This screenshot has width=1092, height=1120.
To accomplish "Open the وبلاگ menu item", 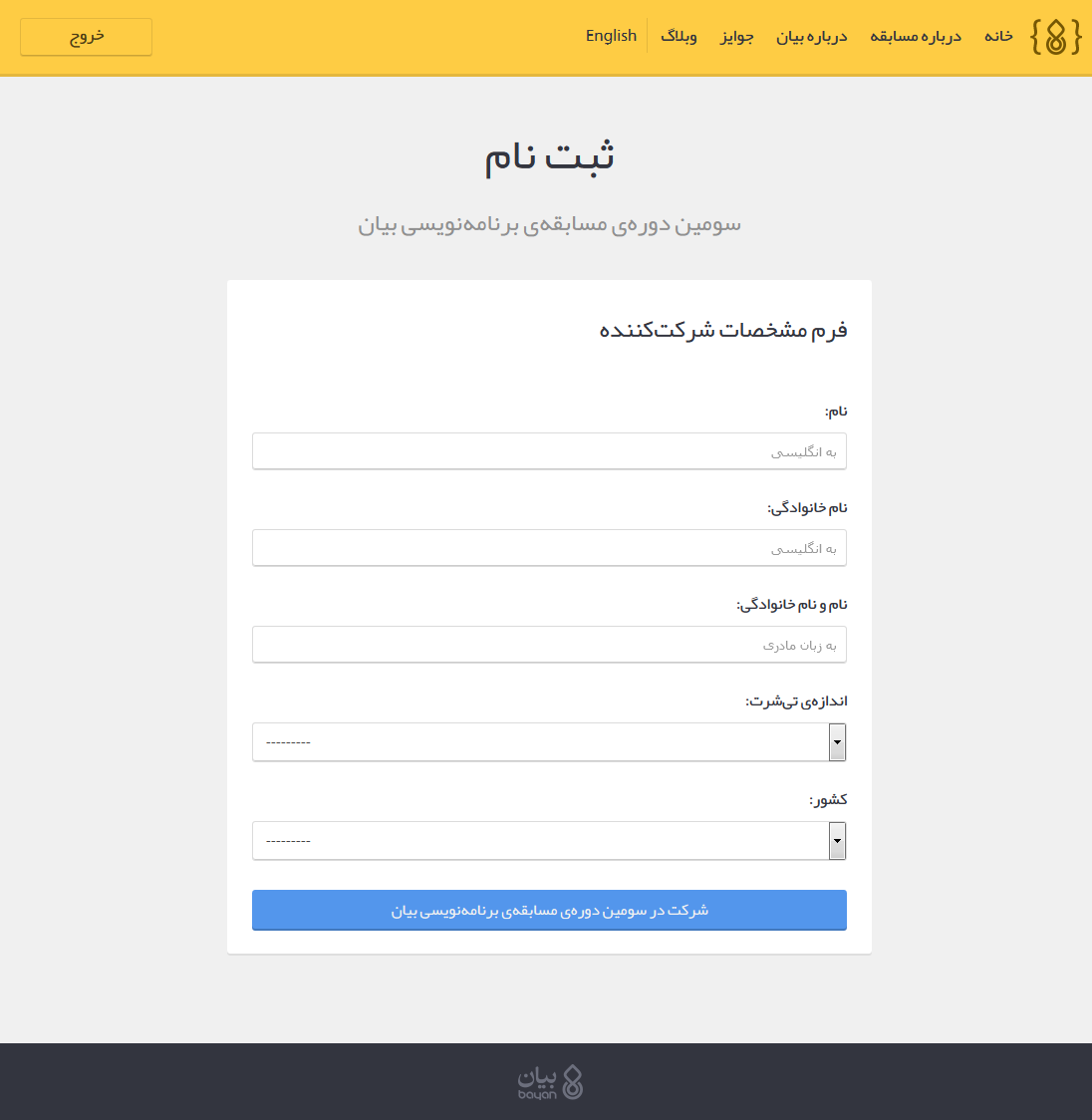I will click(x=679, y=36).
